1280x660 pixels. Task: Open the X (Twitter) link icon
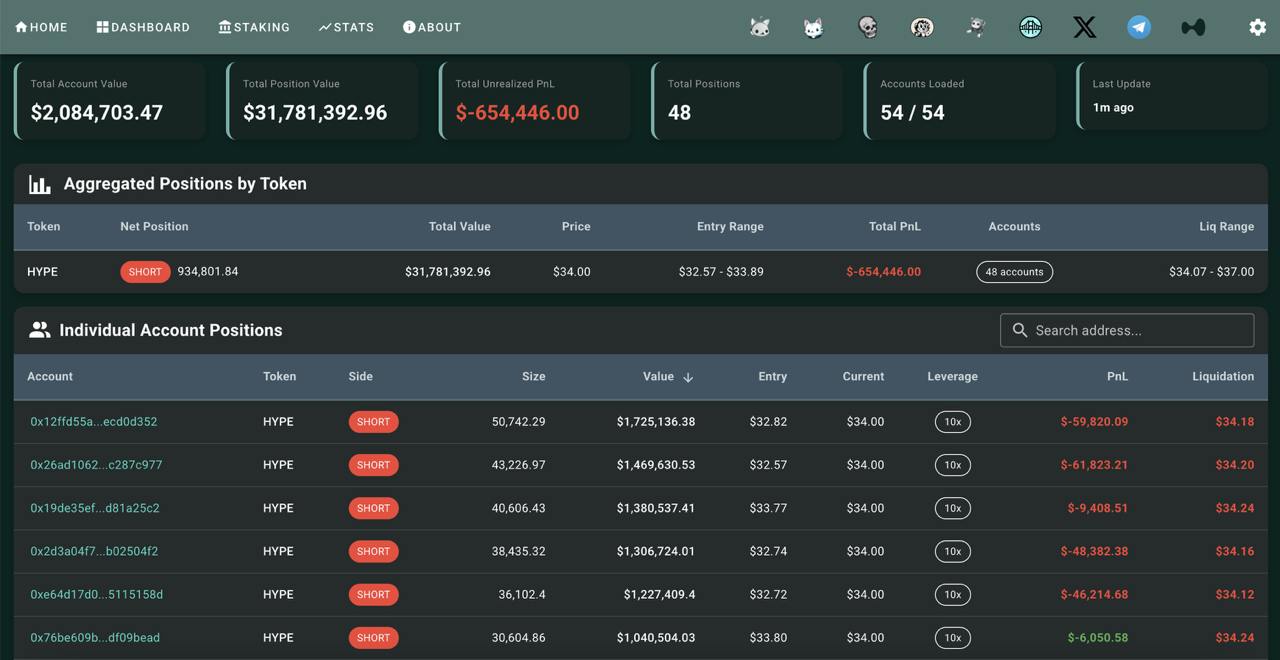1084,27
